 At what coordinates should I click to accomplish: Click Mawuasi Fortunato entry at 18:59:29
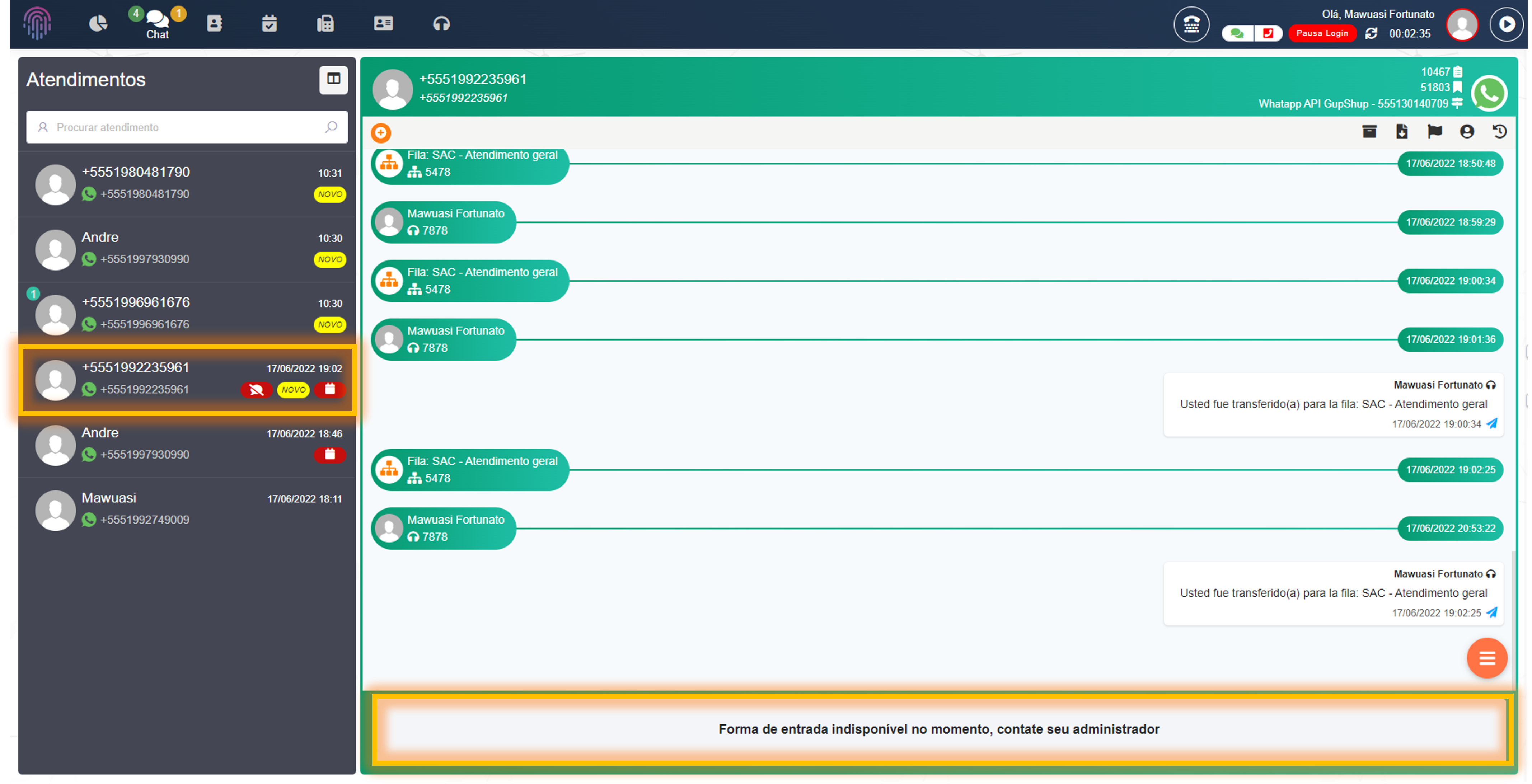click(x=444, y=222)
